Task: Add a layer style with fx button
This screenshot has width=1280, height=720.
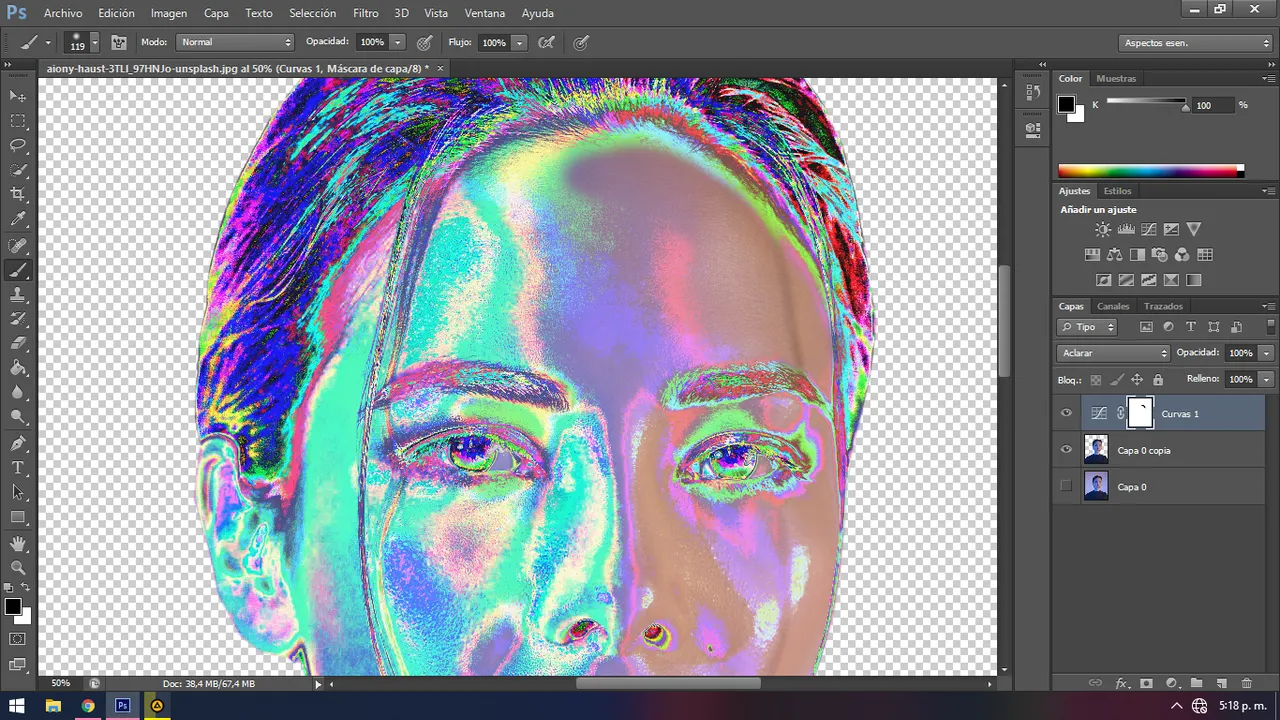Action: tap(1121, 684)
